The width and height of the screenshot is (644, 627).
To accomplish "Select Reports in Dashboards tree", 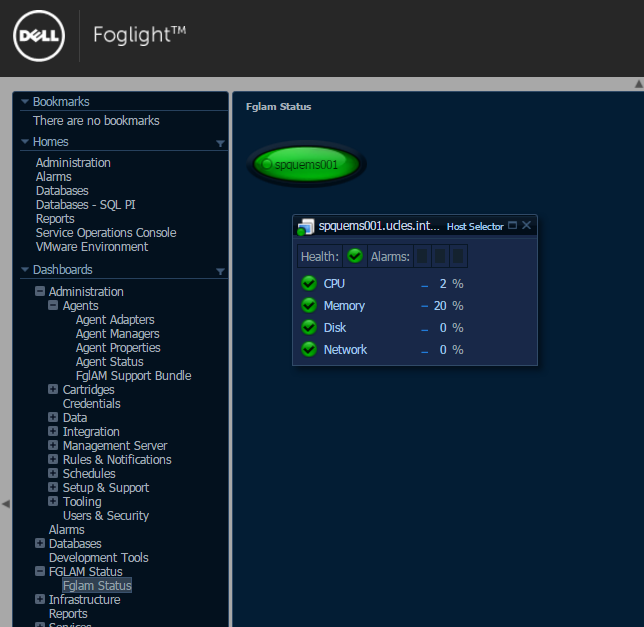I will pos(68,613).
